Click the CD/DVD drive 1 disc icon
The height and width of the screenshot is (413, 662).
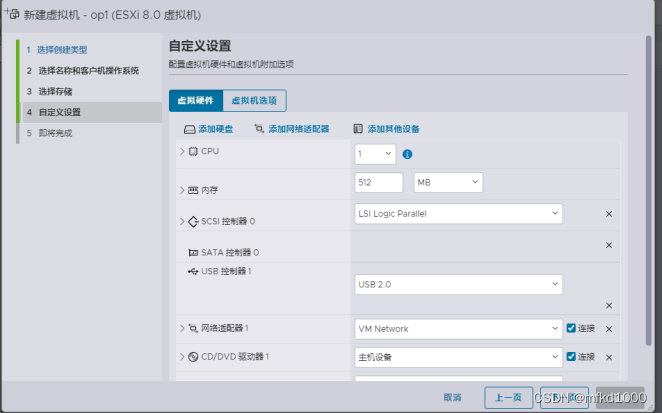point(193,357)
